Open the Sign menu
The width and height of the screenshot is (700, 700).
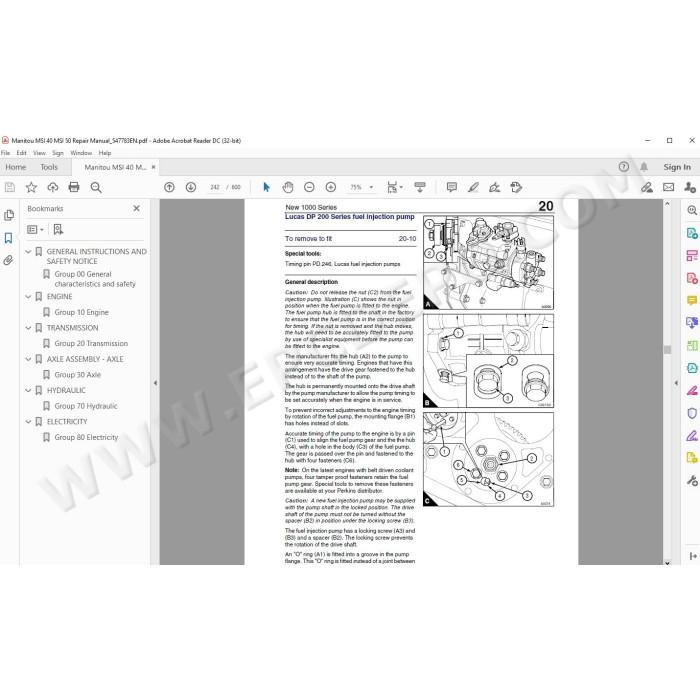pyautogui.click(x=58, y=153)
